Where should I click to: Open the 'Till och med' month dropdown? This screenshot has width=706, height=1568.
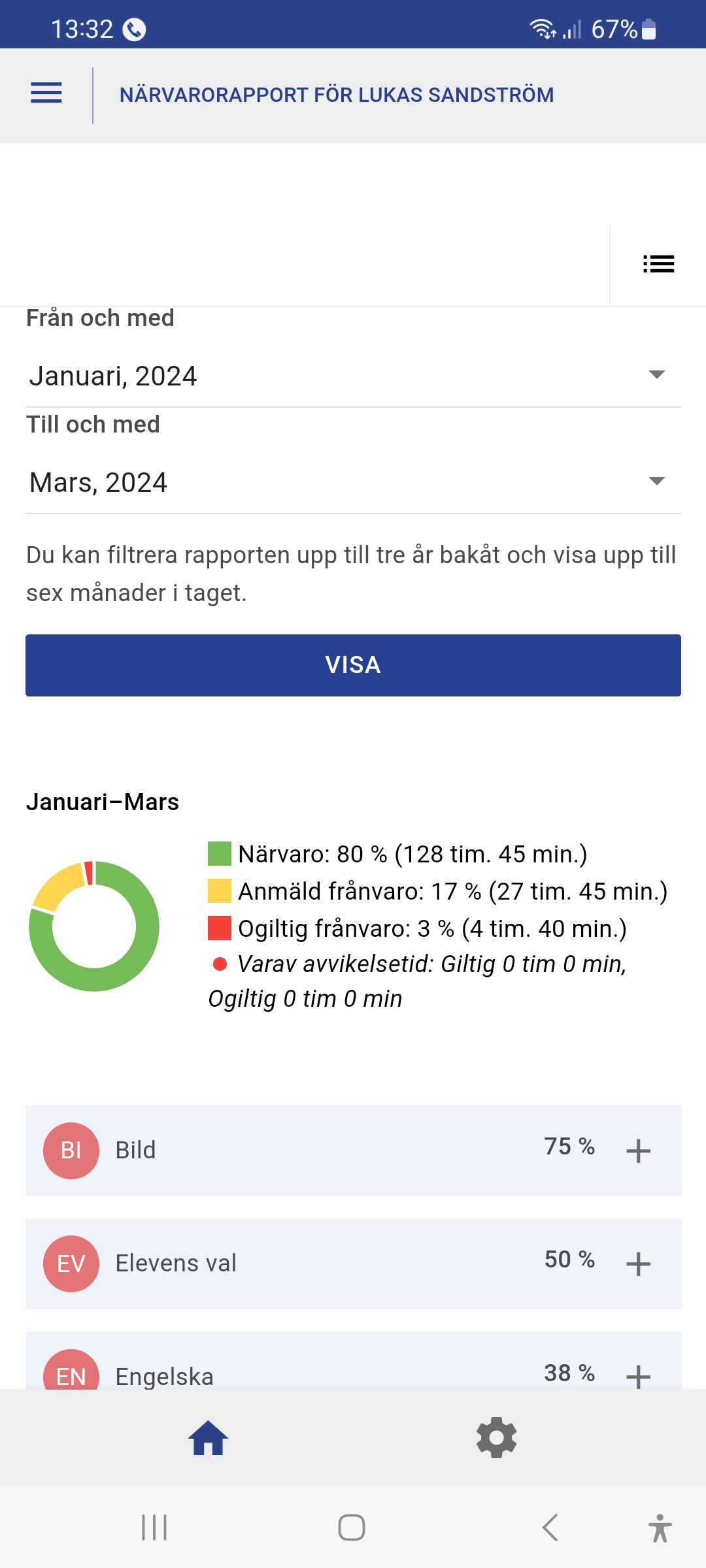[x=353, y=483]
